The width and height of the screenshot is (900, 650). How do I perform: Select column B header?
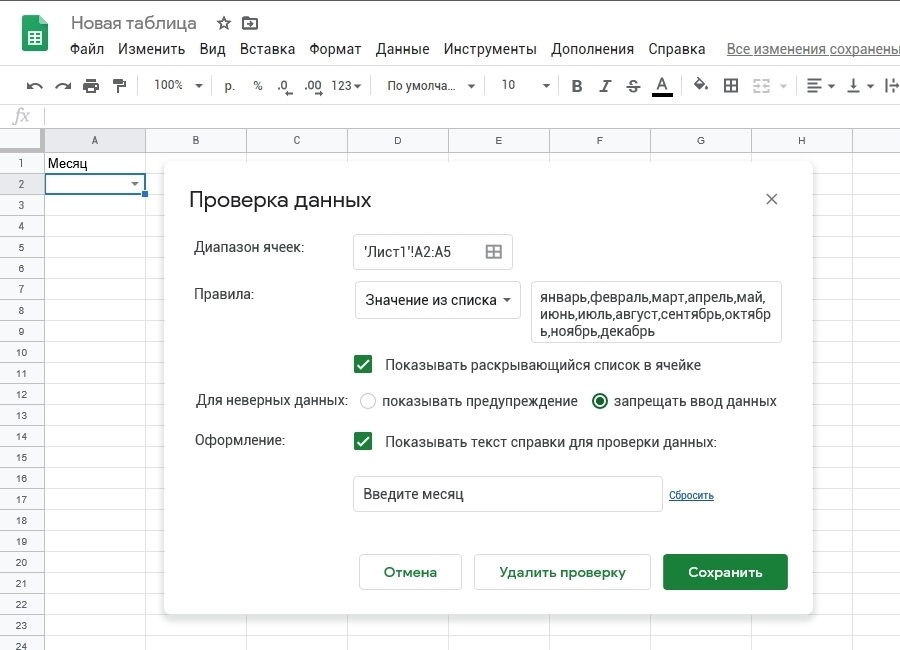[196, 140]
